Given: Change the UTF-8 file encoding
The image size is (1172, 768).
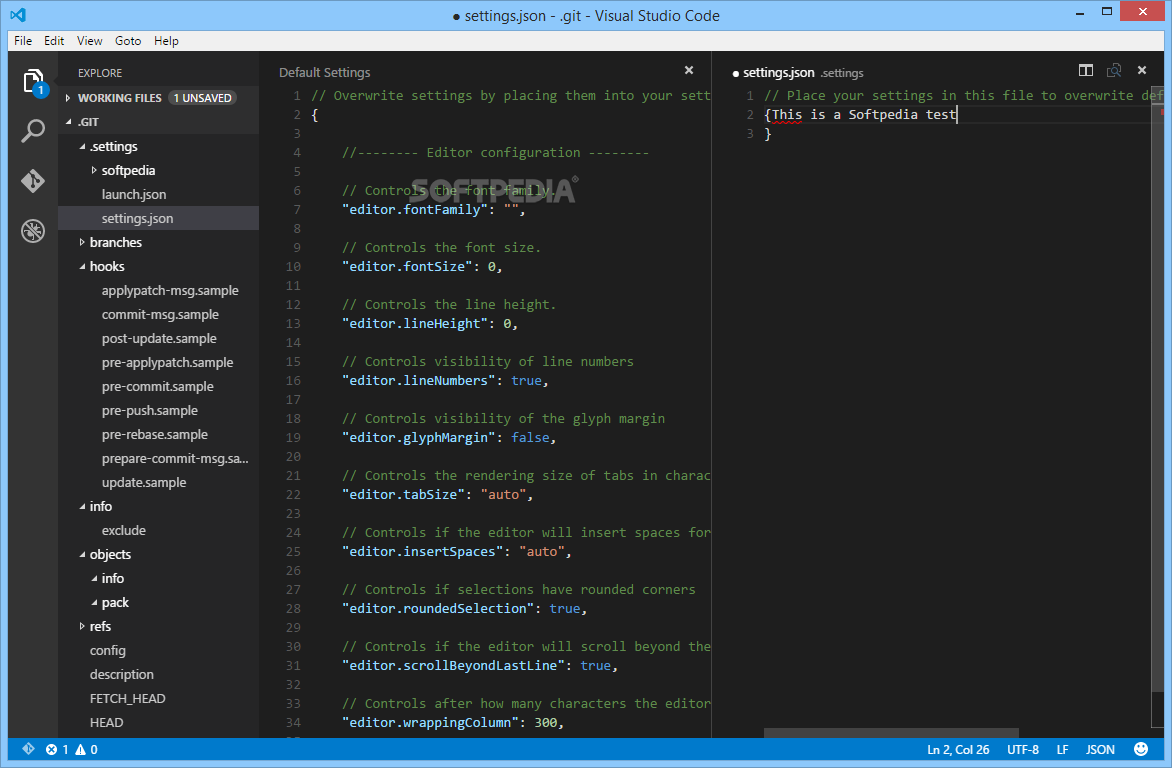Looking at the screenshot, I should pos(1023,749).
